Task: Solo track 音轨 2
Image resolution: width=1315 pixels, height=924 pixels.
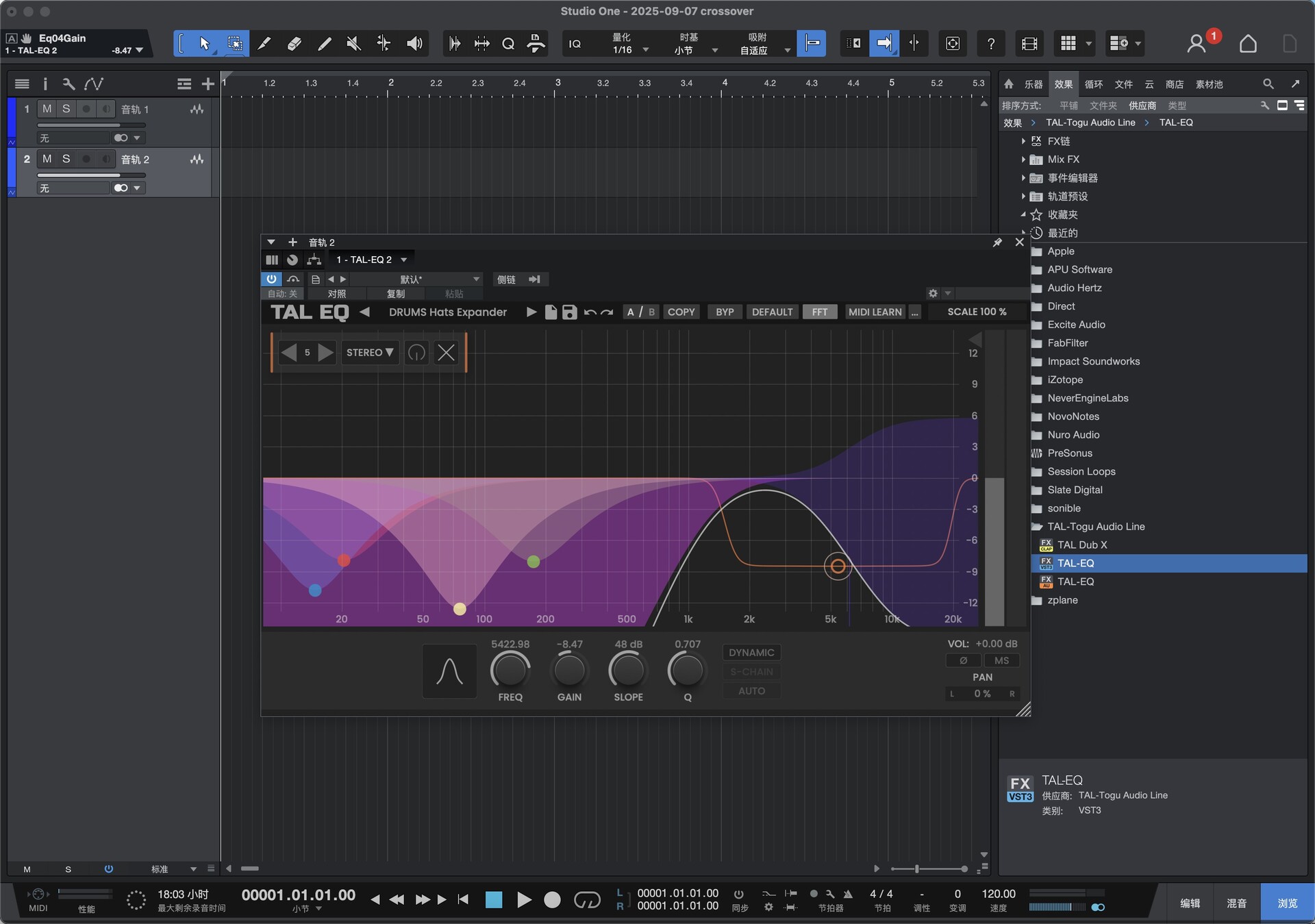Action: [x=66, y=159]
